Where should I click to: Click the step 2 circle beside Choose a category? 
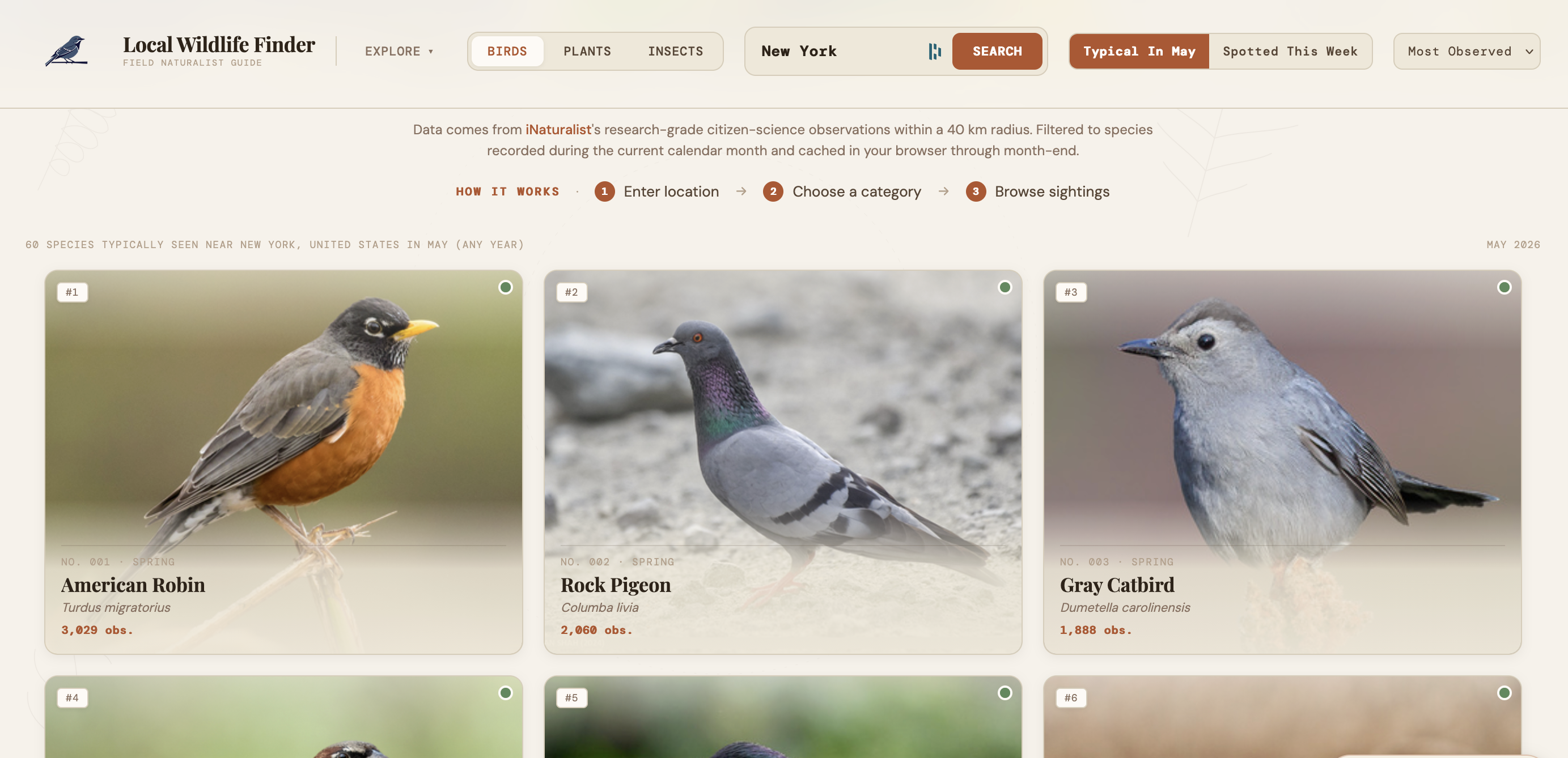pyautogui.click(x=773, y=191)
